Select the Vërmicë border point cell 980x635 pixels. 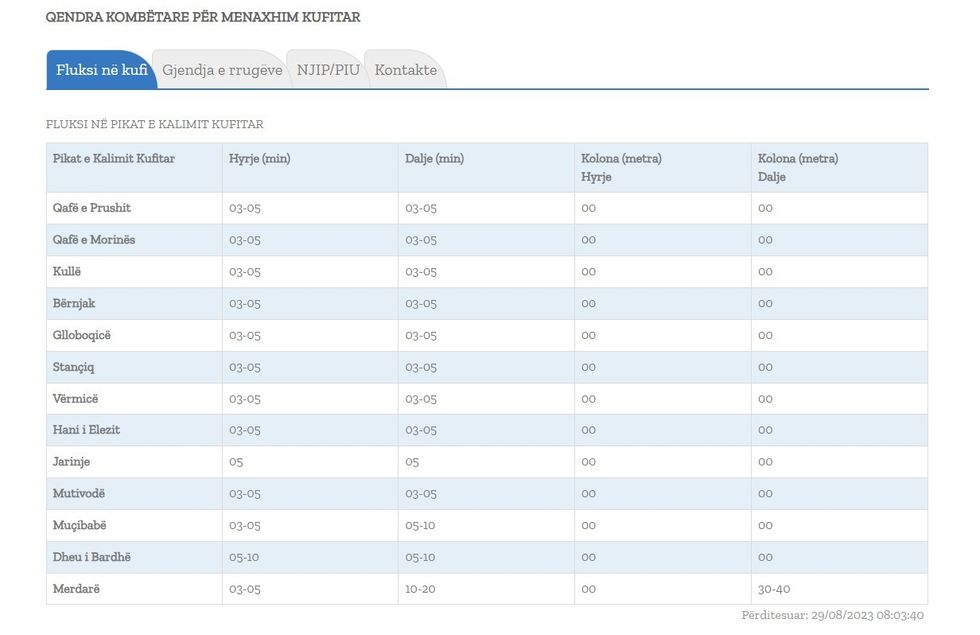[x=76, y=399]
